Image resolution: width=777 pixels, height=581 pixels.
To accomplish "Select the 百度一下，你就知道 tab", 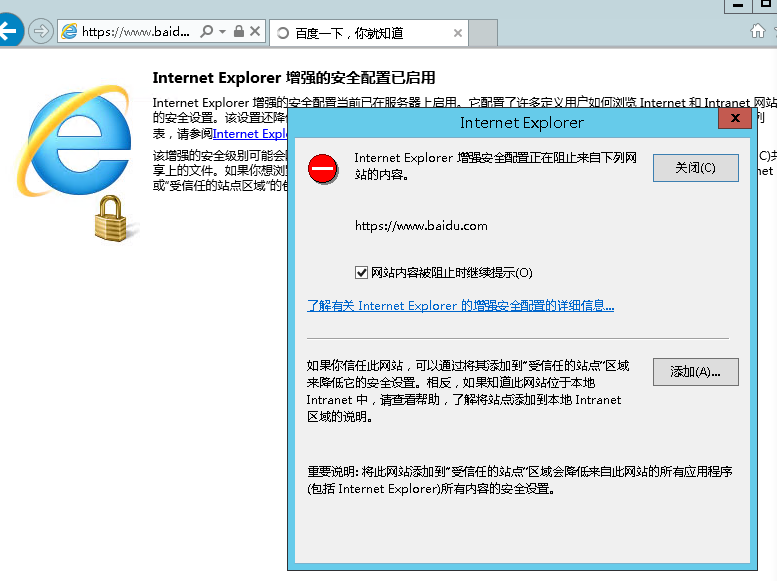I will click(x=369, y=33).
